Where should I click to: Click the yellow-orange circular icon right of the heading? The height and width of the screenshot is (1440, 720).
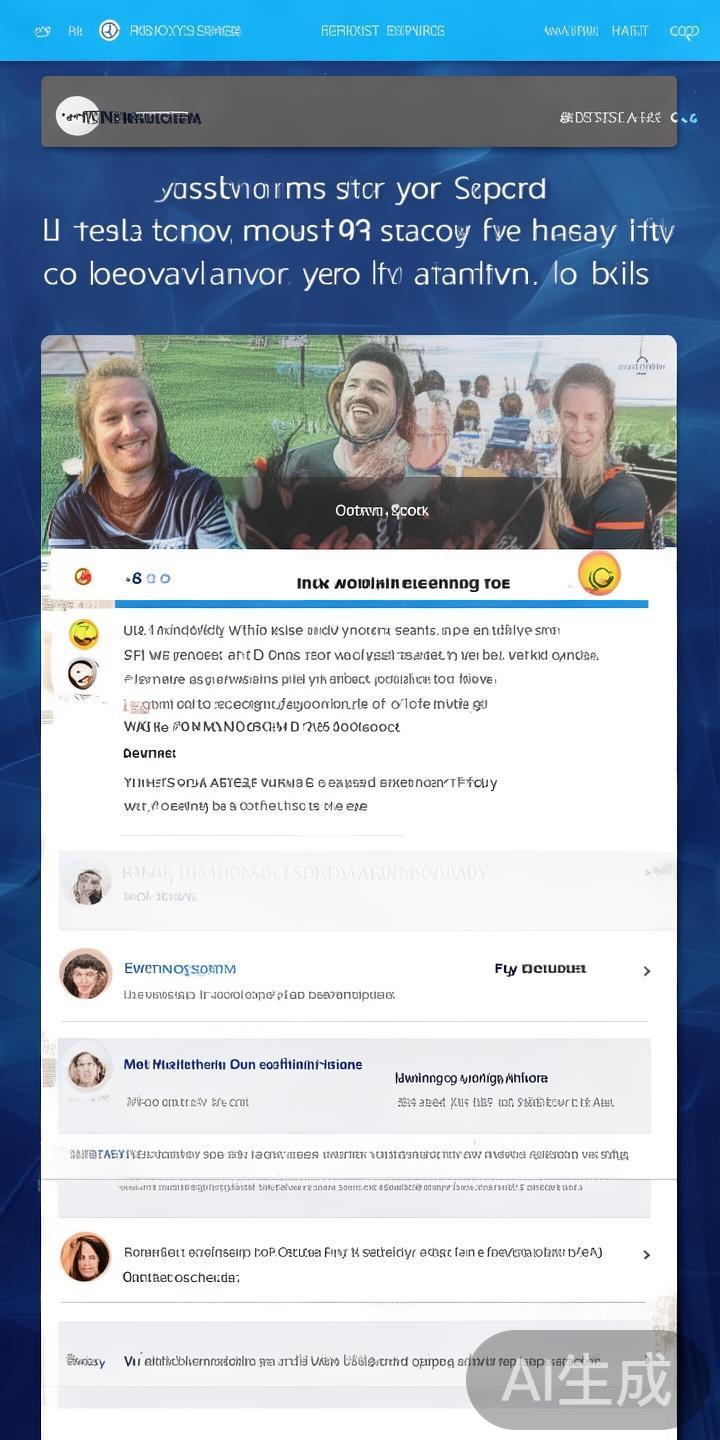coord(599,574)
